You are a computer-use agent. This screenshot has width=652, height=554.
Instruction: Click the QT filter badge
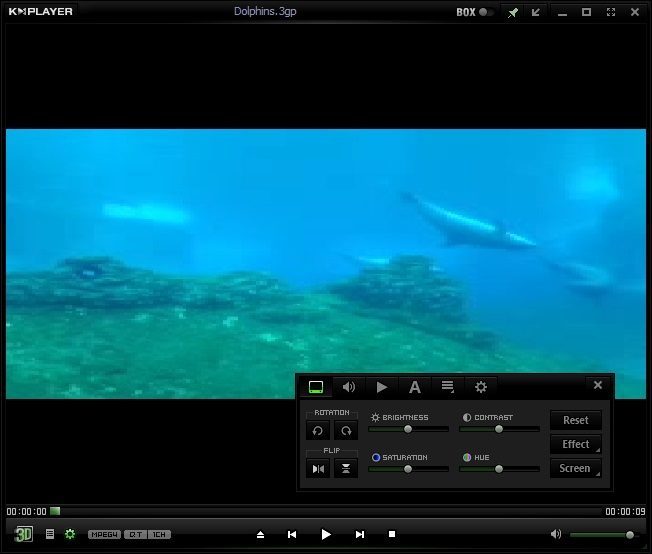[x=136, y=534]
